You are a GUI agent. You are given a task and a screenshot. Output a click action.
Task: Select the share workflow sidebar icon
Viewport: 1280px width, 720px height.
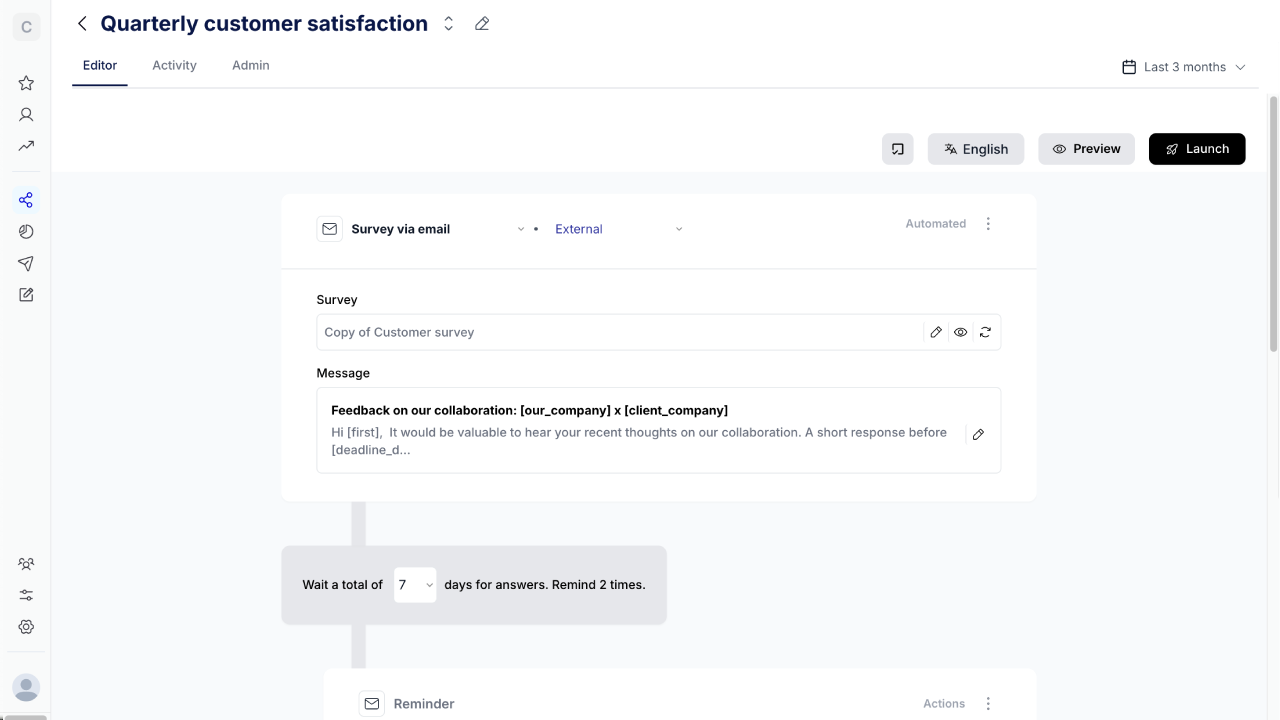(26, 200)
